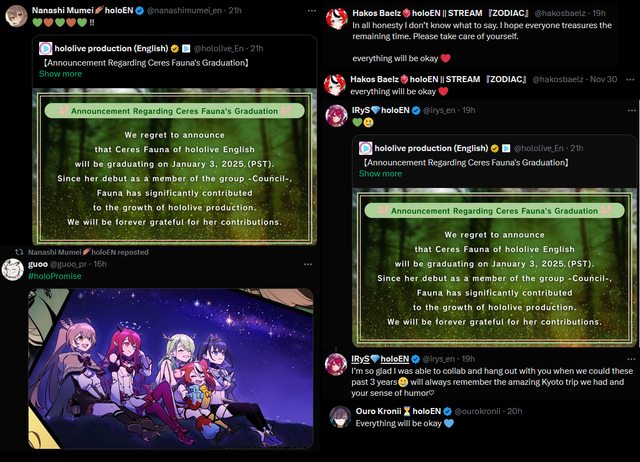Click the hololive production logo in Mumei's quote
The width and height of the screenshot is (640, 462).
tap(45, 49)
